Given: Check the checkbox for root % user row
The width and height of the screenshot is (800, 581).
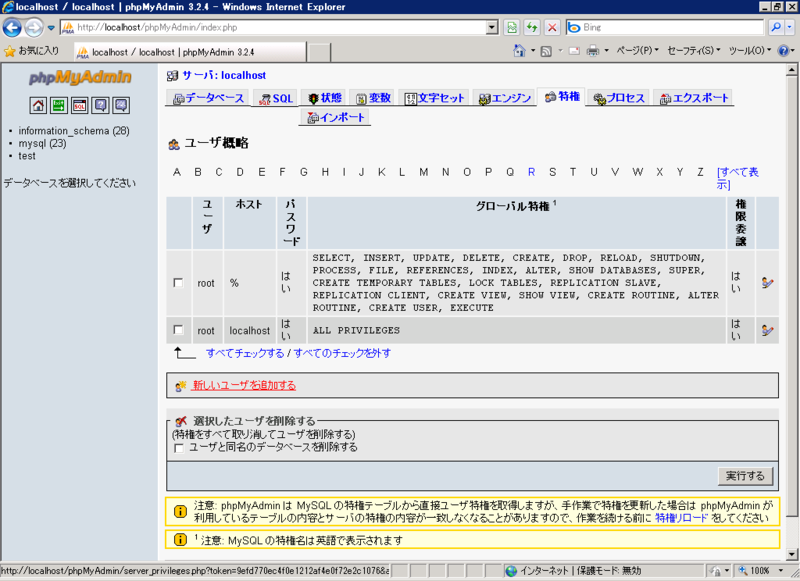Looking at the screenshot, I should pos(177,283).
